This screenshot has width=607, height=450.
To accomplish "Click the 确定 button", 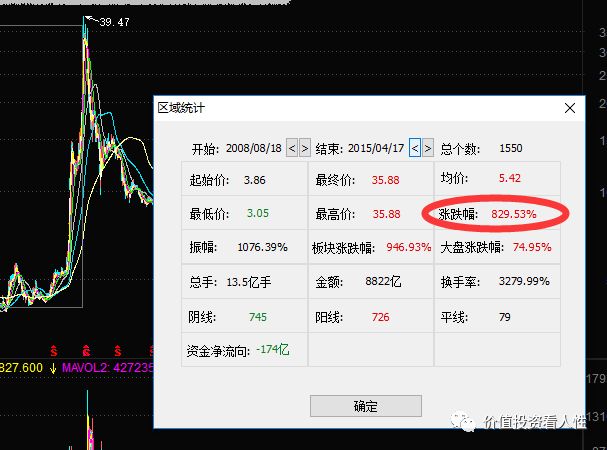I will [x=365, y=406].
